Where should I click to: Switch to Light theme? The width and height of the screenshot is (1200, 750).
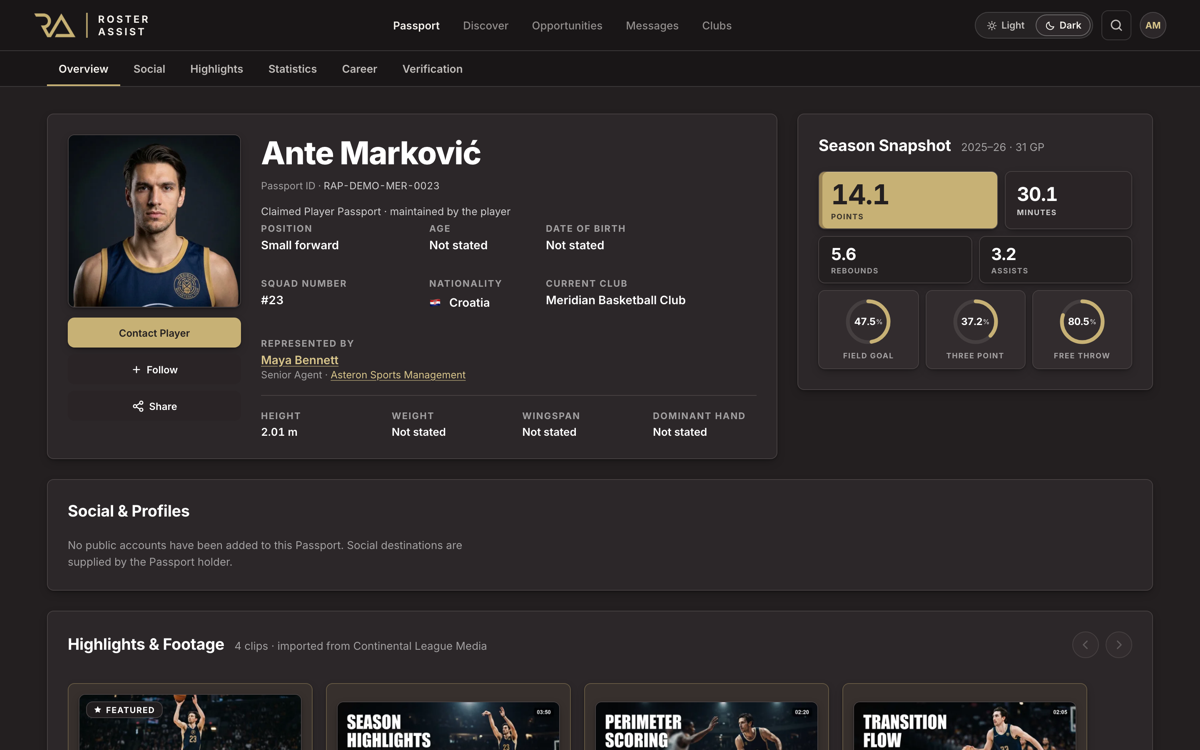coord(1006,25)
